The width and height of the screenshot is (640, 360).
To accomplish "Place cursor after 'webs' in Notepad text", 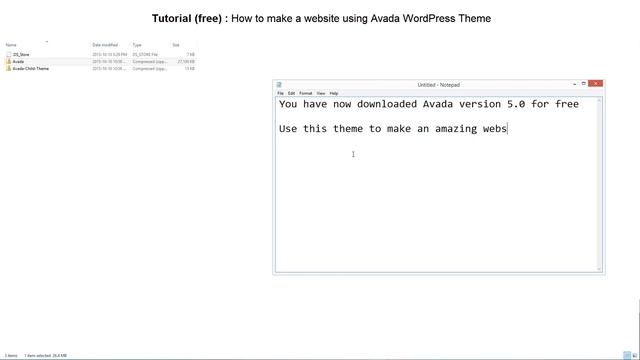I will pos(507,129).
